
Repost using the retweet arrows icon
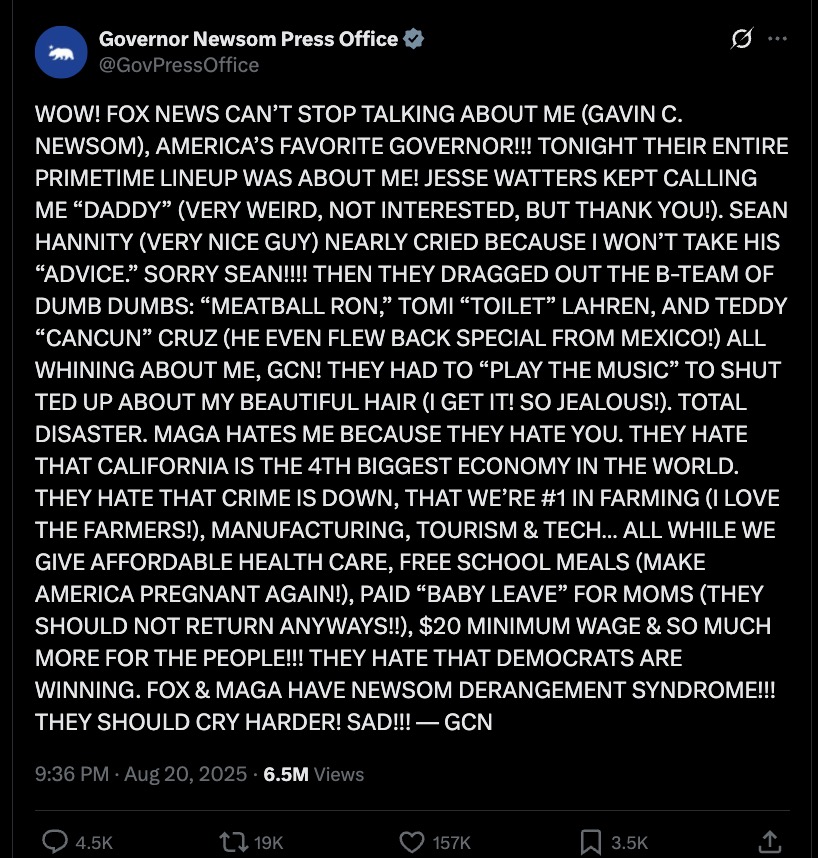[234, 842]
